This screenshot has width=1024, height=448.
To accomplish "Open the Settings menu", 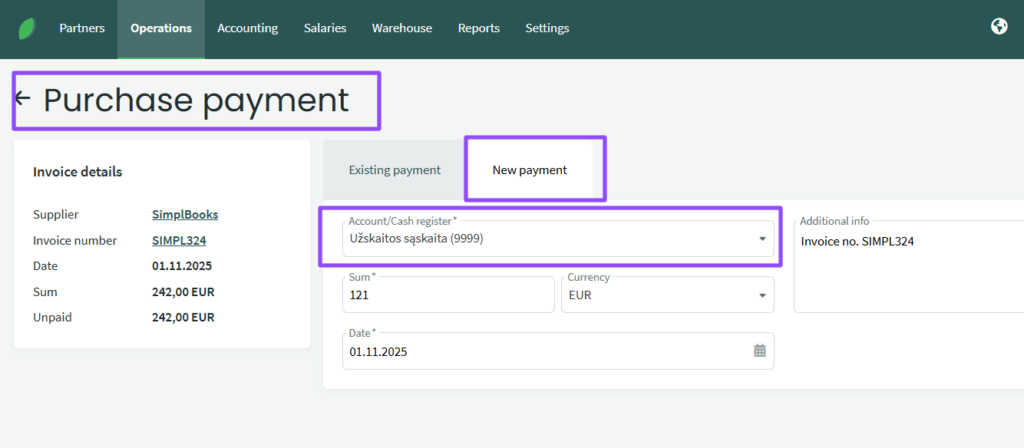I will 547,28.
